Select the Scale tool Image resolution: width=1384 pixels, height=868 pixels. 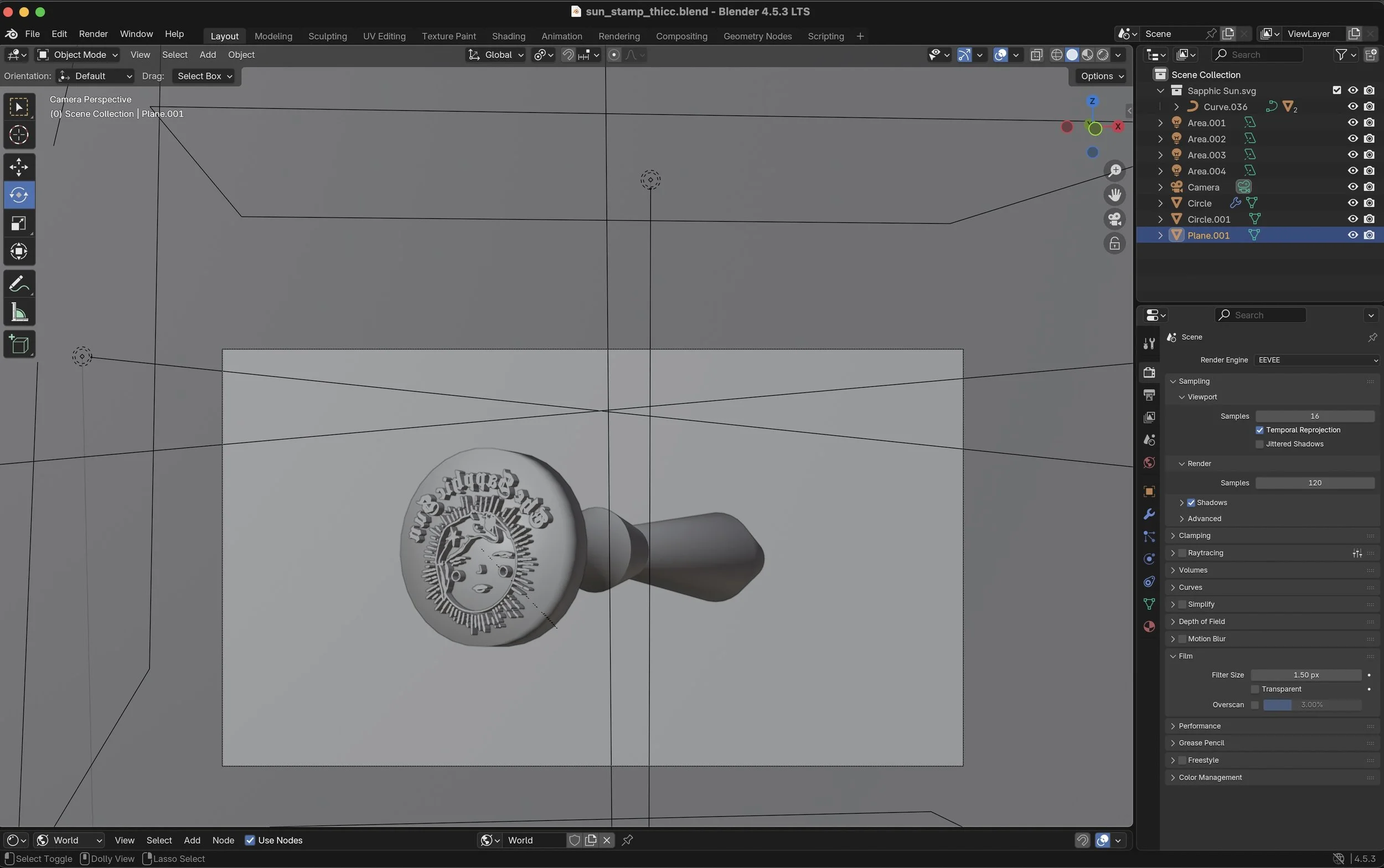(19, 223)
